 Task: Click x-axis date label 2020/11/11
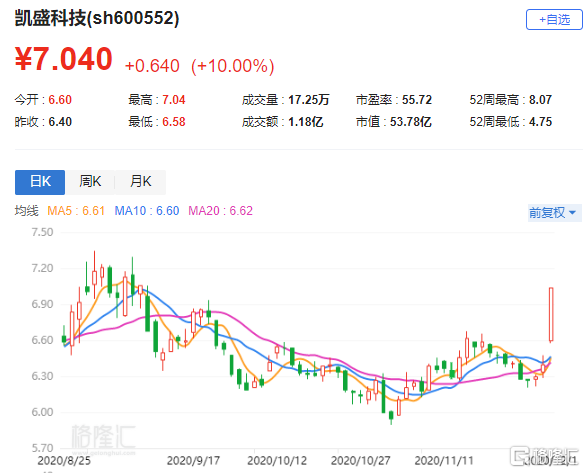(x=444, y=461)
